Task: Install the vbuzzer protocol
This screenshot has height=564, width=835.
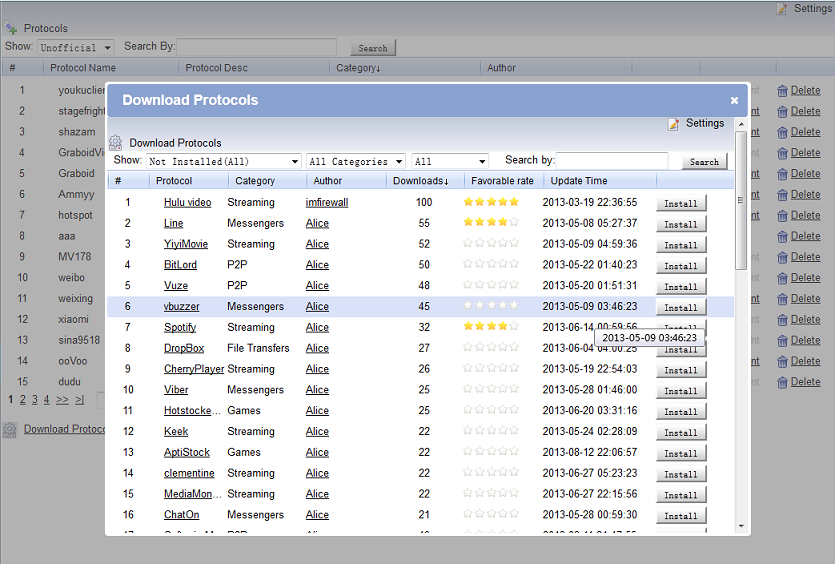Action: (x=681, y=307)
